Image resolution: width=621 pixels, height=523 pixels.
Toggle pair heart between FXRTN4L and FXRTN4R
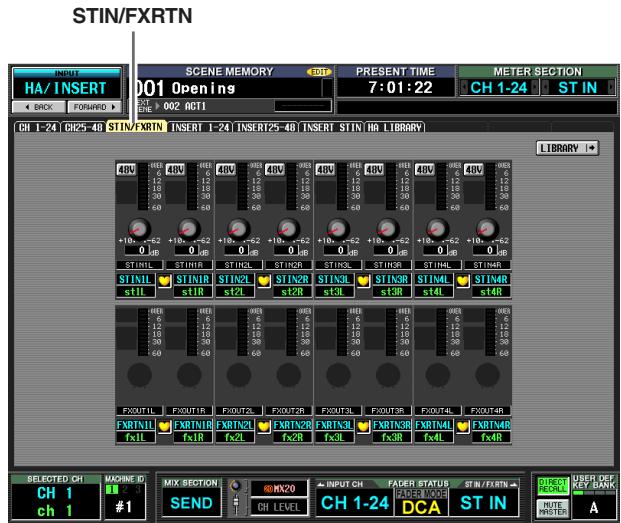tap(462, 427)
